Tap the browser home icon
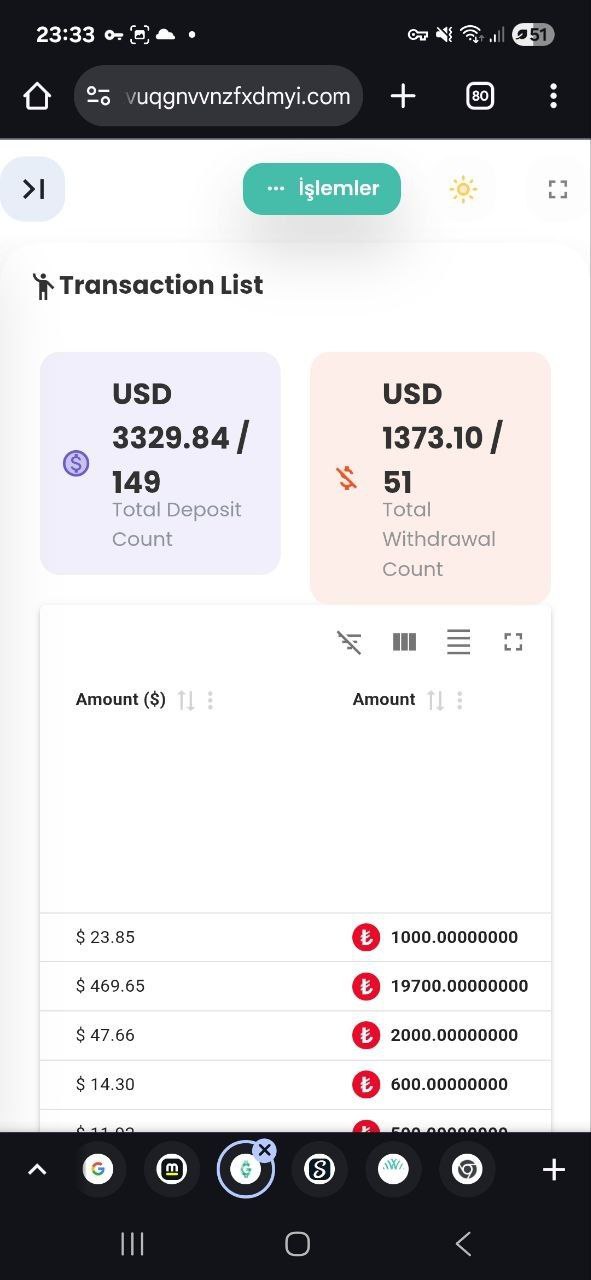591x1280 pixels. pos(37,96)
